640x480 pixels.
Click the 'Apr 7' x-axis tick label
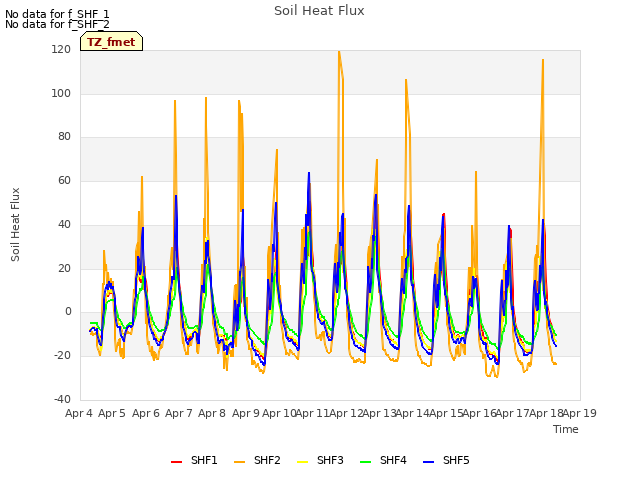click(x=179, y=413)
